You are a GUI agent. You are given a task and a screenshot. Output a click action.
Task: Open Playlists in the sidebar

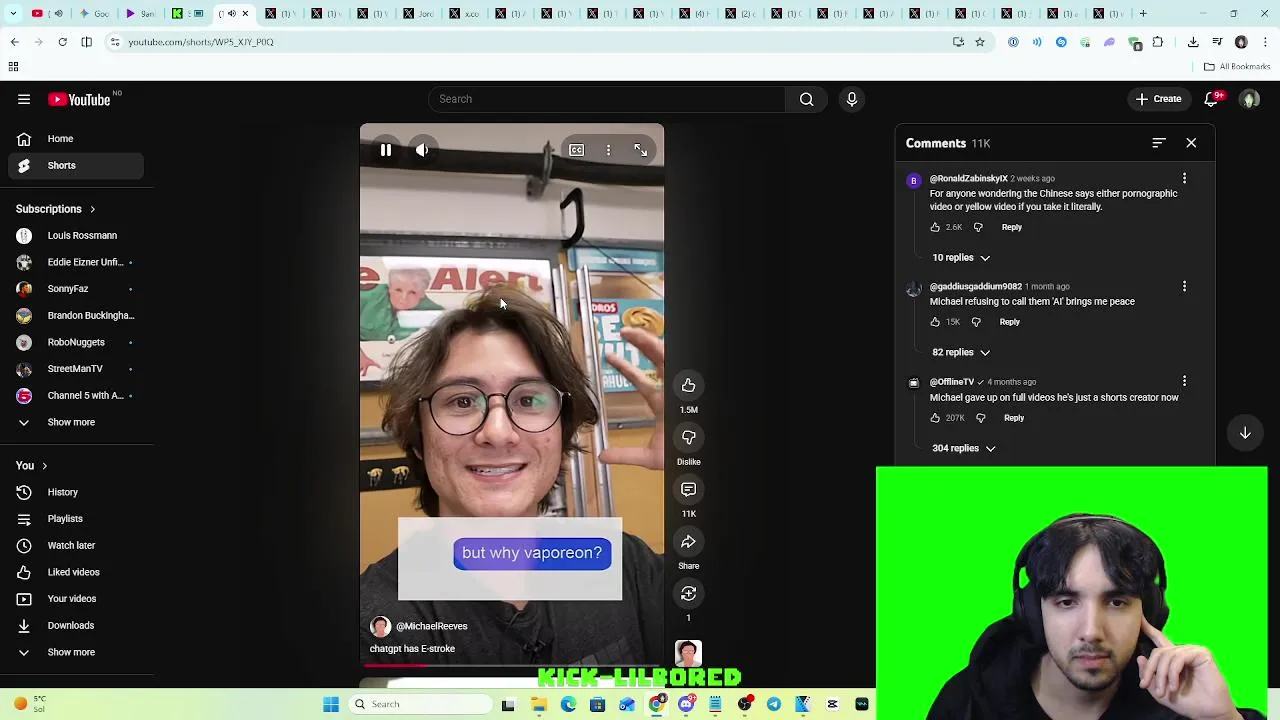tap(76, 519)
